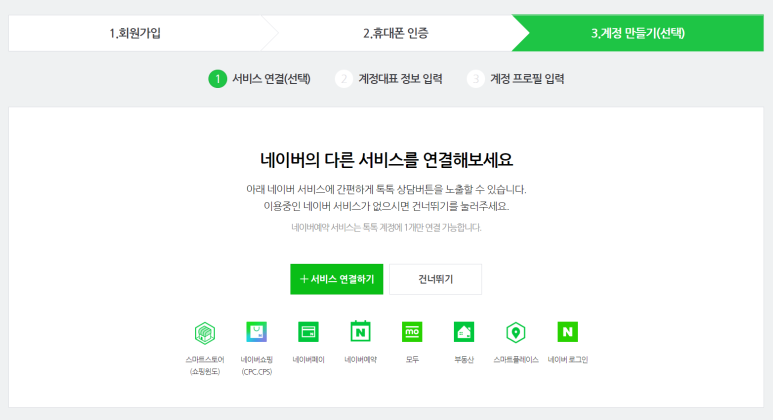Screen dimensions: 773x420
Task: Click the 건너뛰기 skip button
Action: (x=435, y=279)
